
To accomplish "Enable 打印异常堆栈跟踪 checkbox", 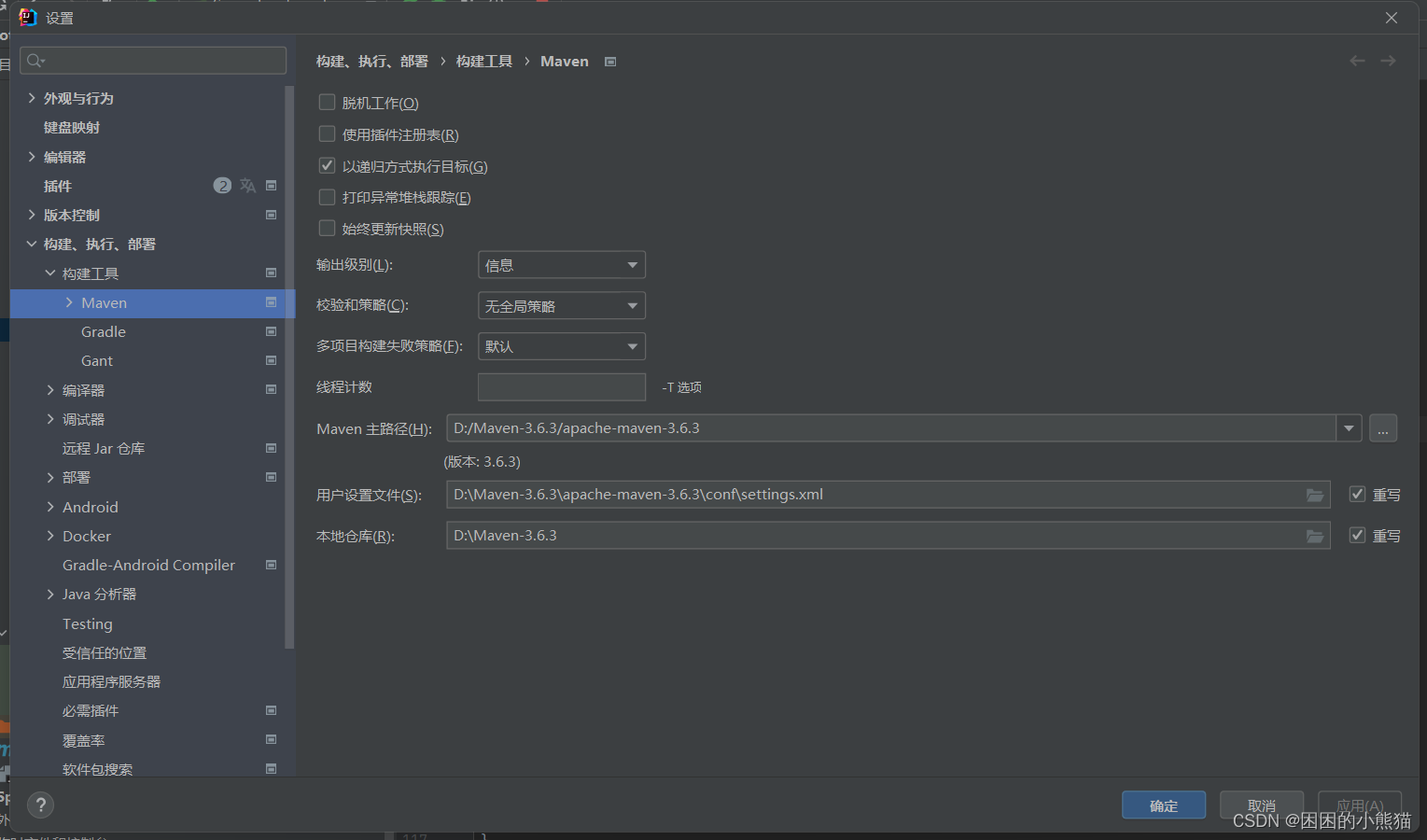I will pyautogui.click(x=327, y=197).
